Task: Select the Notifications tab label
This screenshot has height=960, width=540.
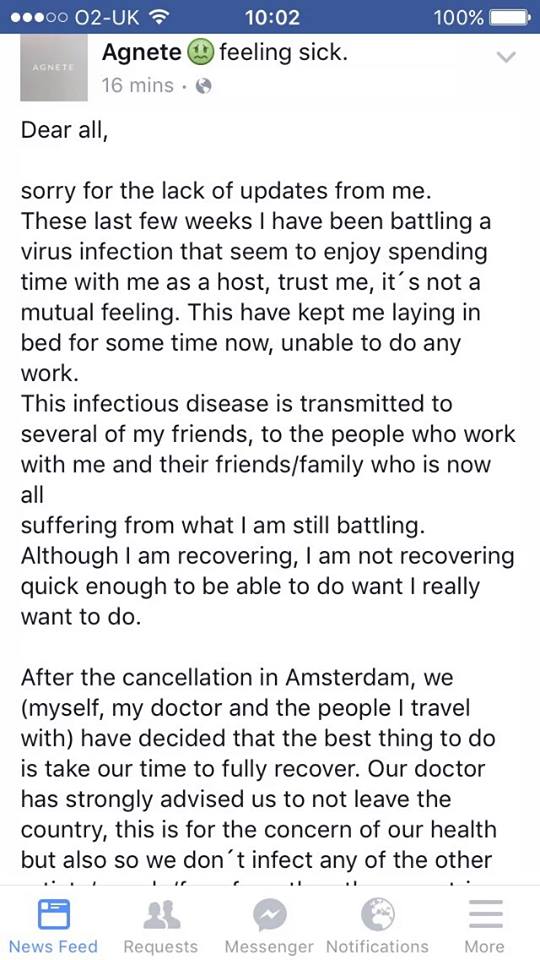Action: coord(377,946)
